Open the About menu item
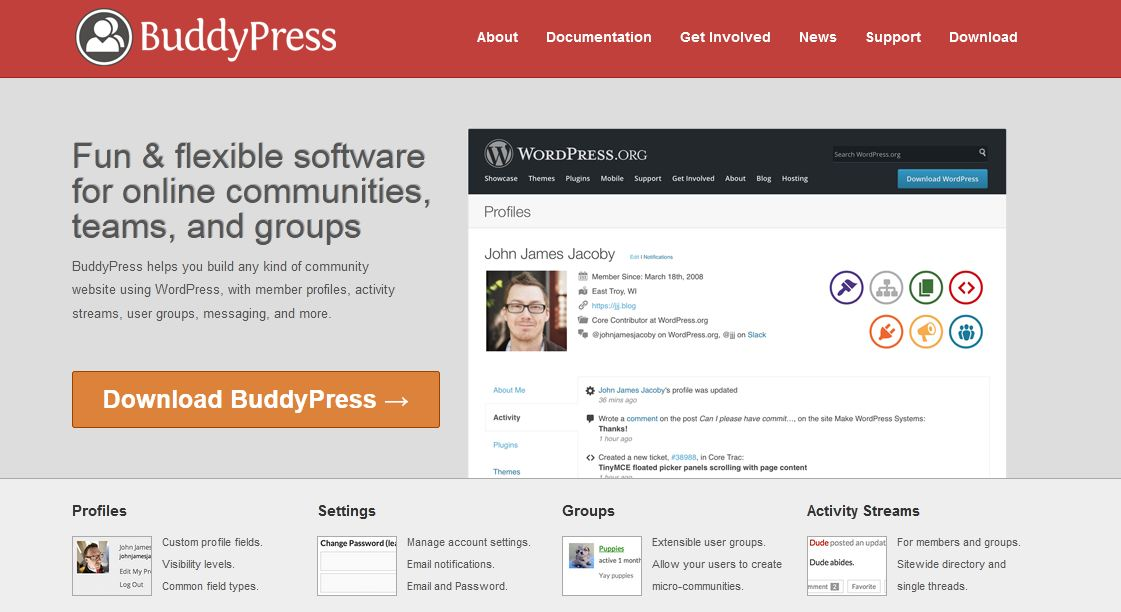1121x612 pixels. point(497,37)
